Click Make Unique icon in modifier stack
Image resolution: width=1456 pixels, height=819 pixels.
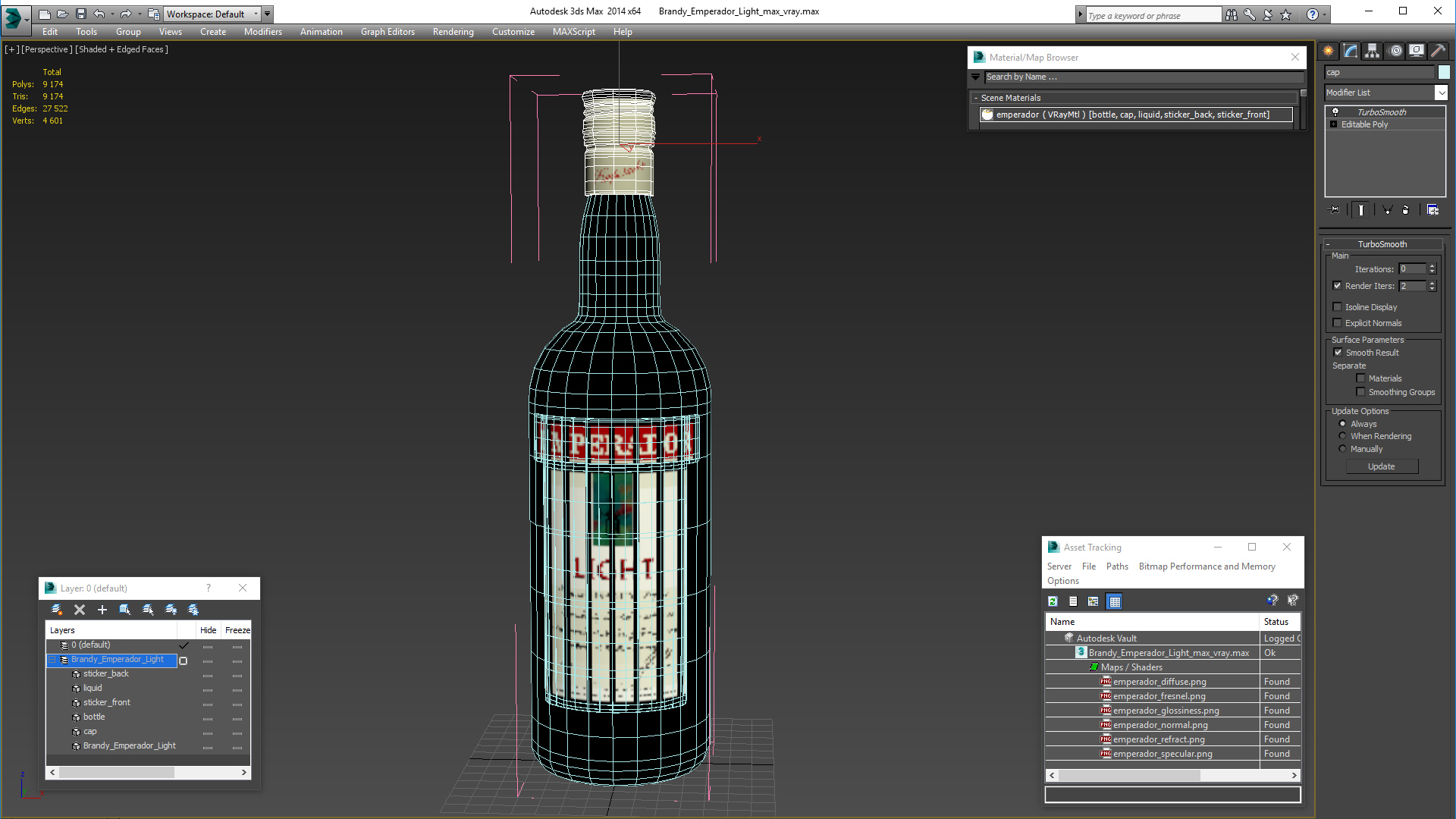point(1387,210)
